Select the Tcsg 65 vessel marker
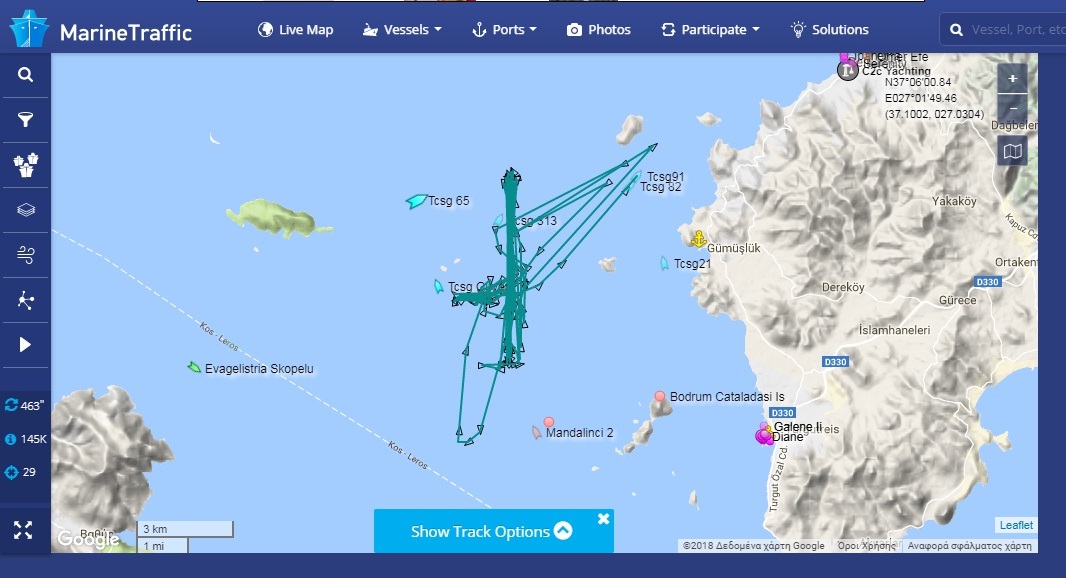 point(416,201)
